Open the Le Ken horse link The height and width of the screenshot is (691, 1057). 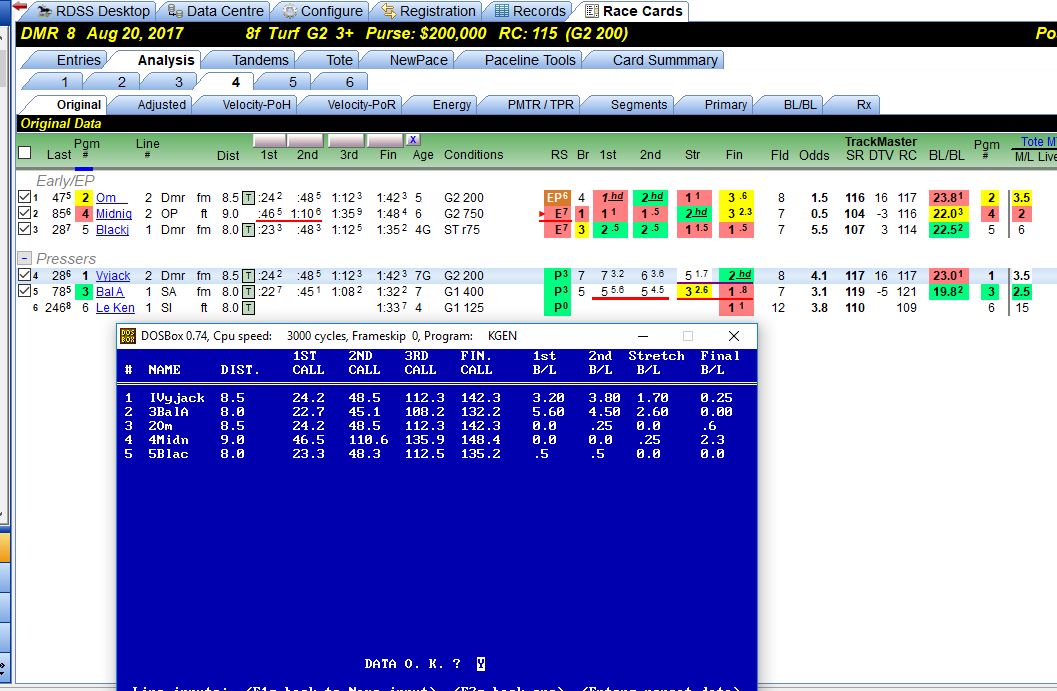[x=115, y=308]
